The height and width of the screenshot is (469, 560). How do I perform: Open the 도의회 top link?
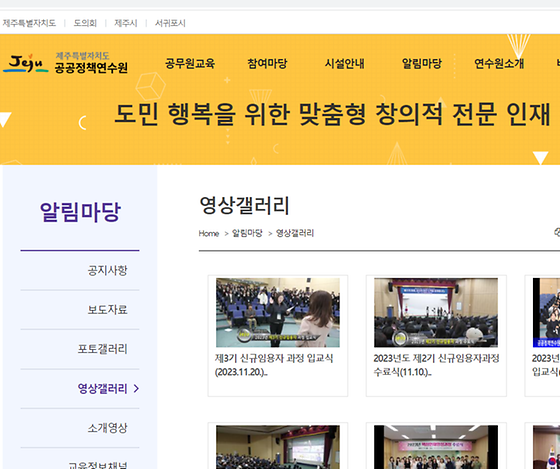point(85,23)
